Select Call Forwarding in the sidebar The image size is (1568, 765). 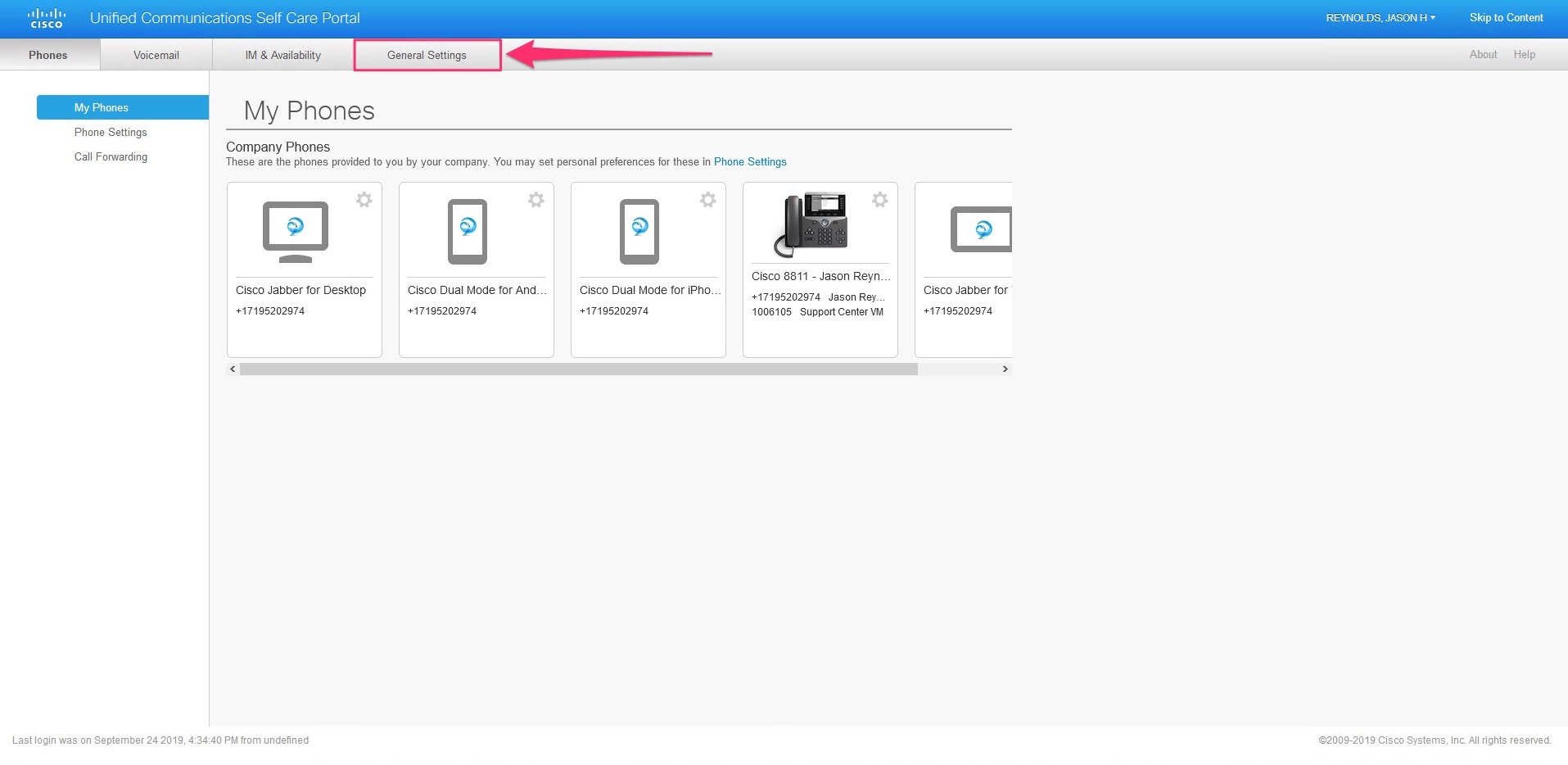point(111,156)
